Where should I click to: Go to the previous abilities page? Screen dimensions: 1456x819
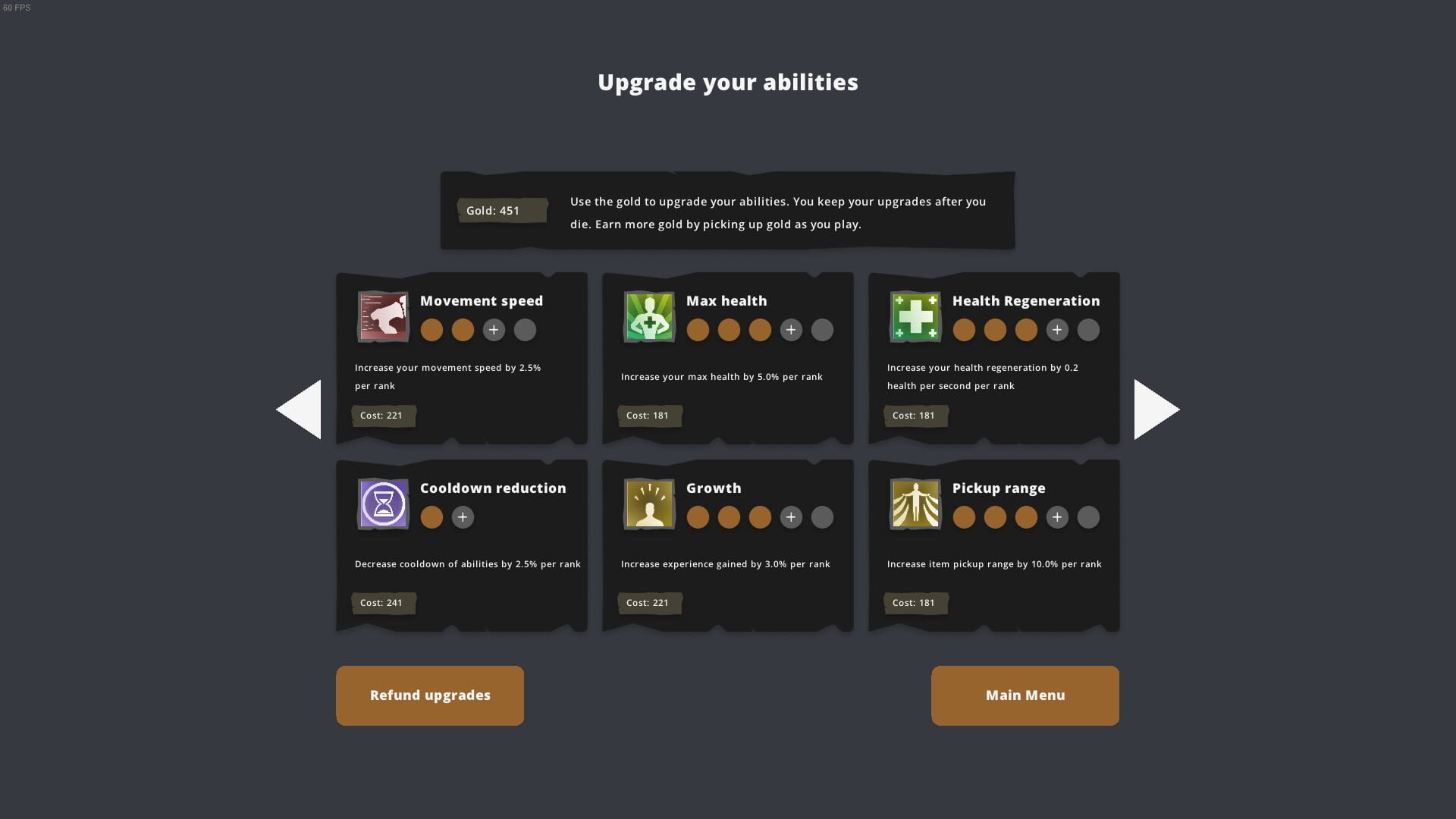click(299, 409)
